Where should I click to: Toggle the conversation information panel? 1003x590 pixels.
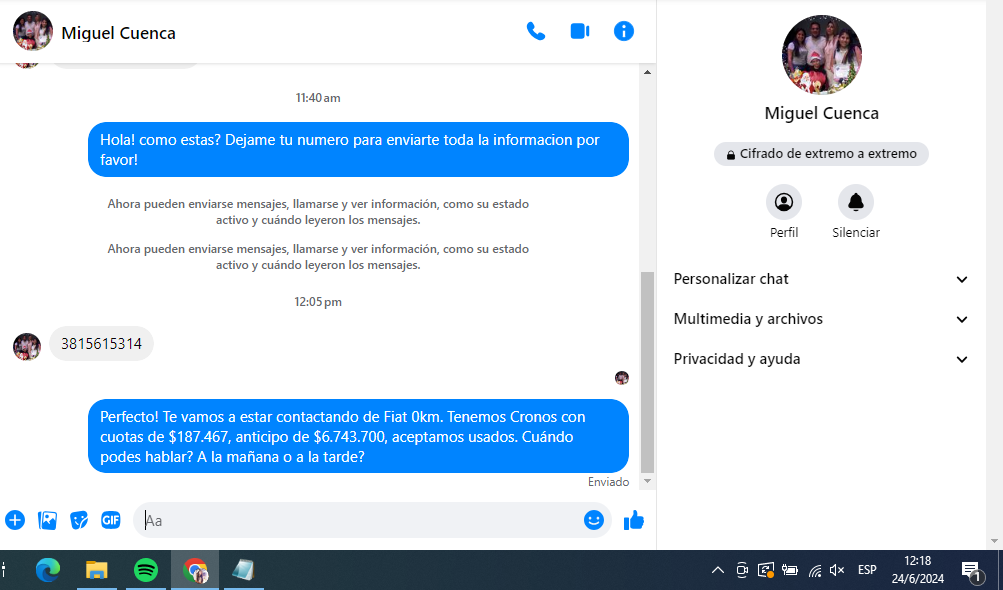pyautogui.click(x=624, y=31)
